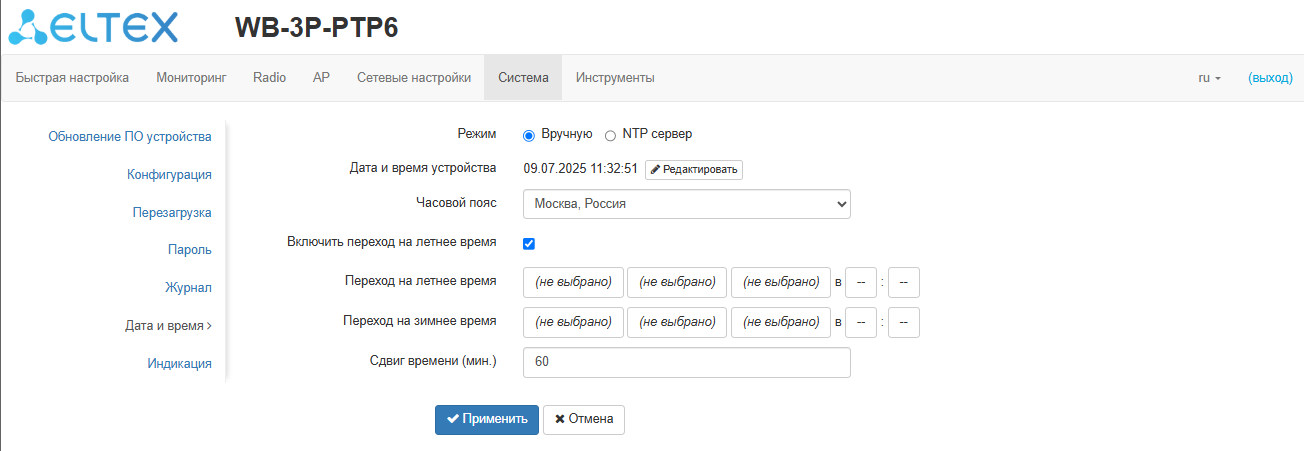
Task: Click the time shift (Сдвиг времени) field
Action: click(686, 362)
